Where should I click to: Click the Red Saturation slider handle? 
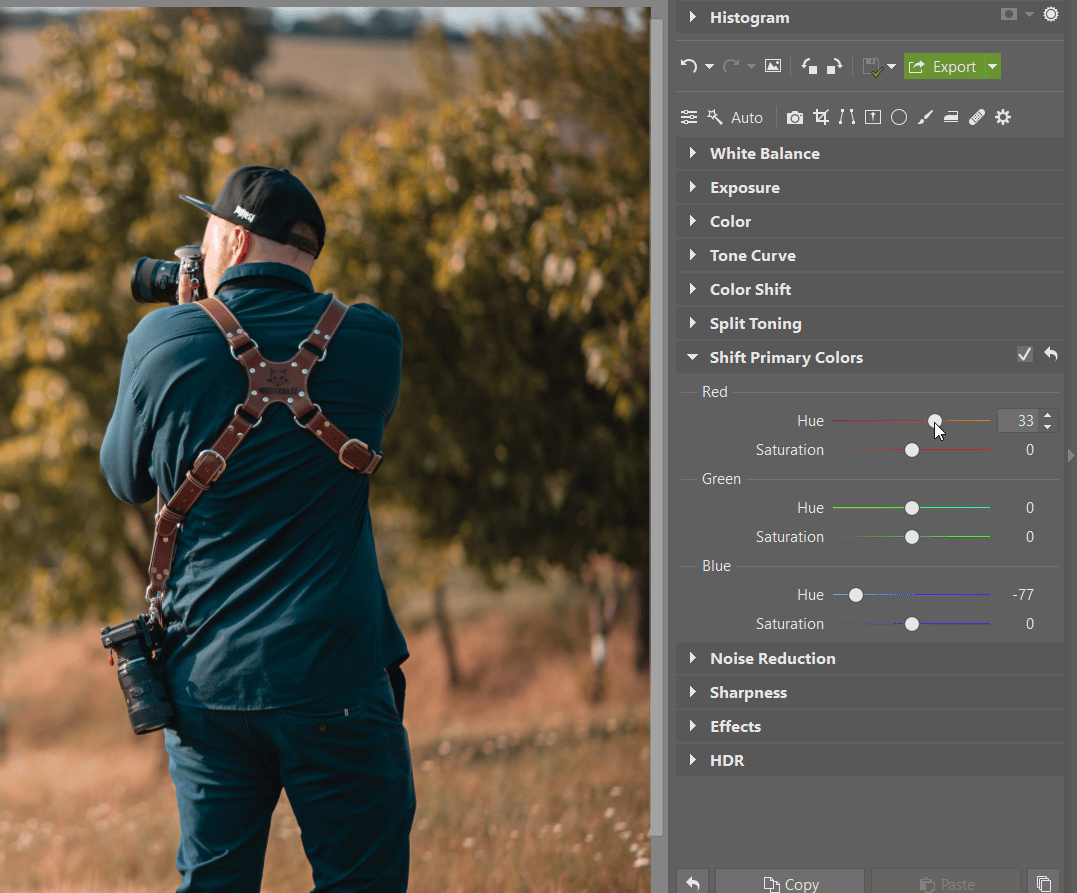(911, 450)
